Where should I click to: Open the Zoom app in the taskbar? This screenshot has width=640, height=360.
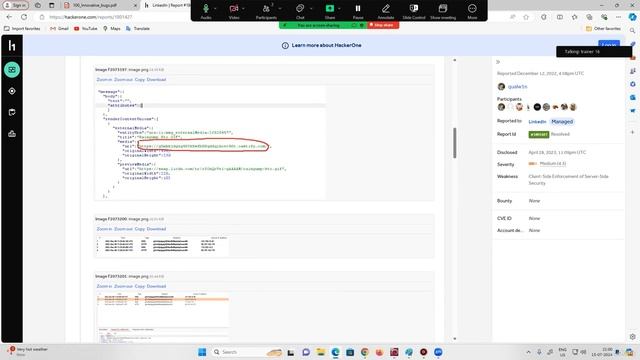click(438, 352)
